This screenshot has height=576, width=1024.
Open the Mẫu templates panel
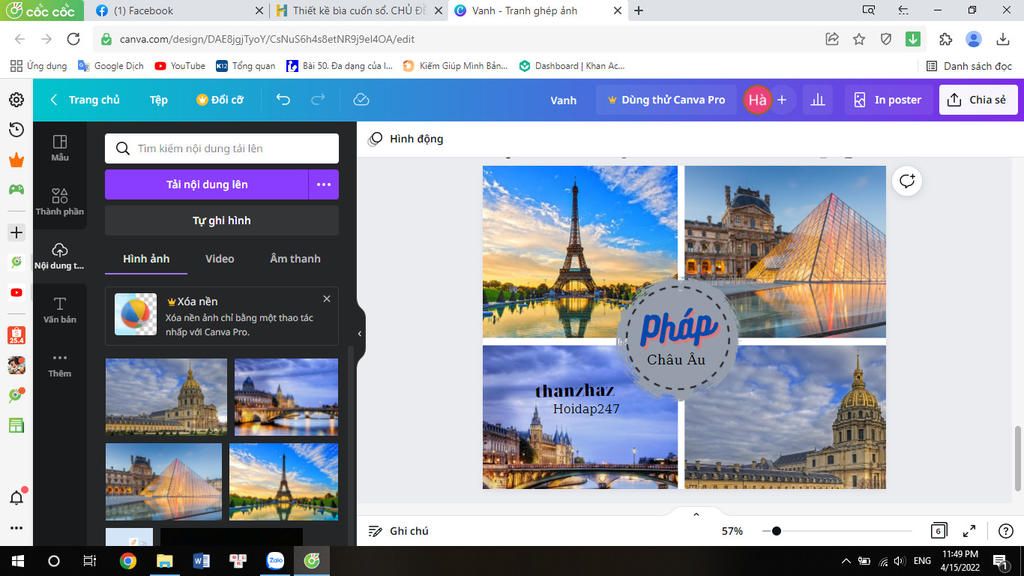59,148
